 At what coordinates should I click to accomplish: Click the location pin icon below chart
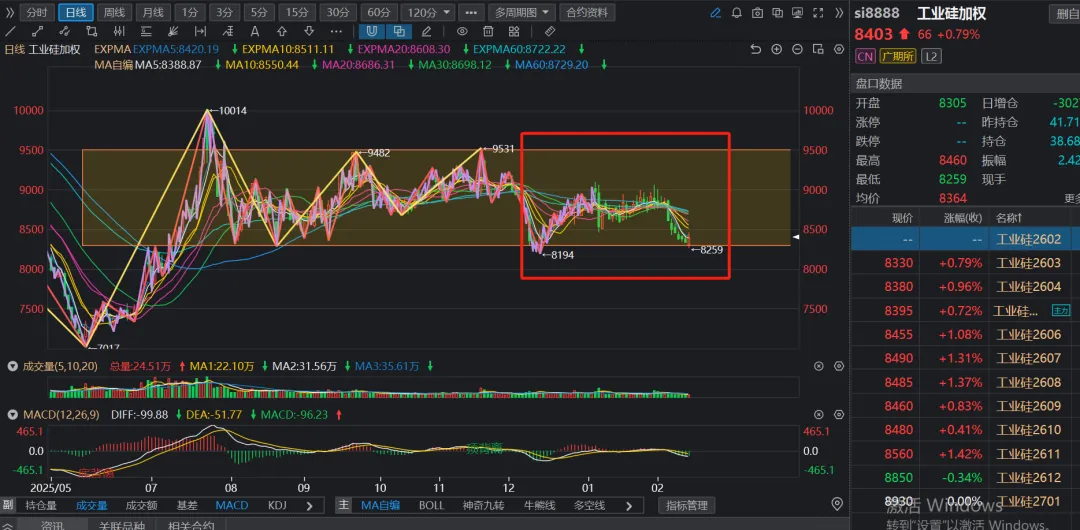[x=838, y=503]
